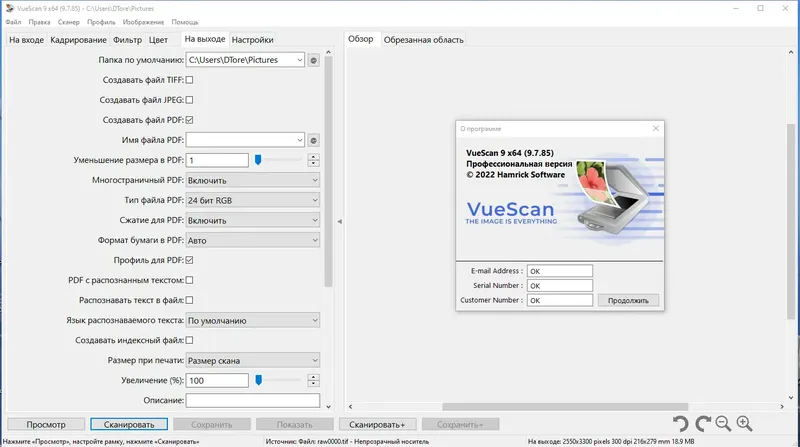Click the VueScan app icon in title bar
The height and width of the screenshot is (447, 800).
(10, 8)
